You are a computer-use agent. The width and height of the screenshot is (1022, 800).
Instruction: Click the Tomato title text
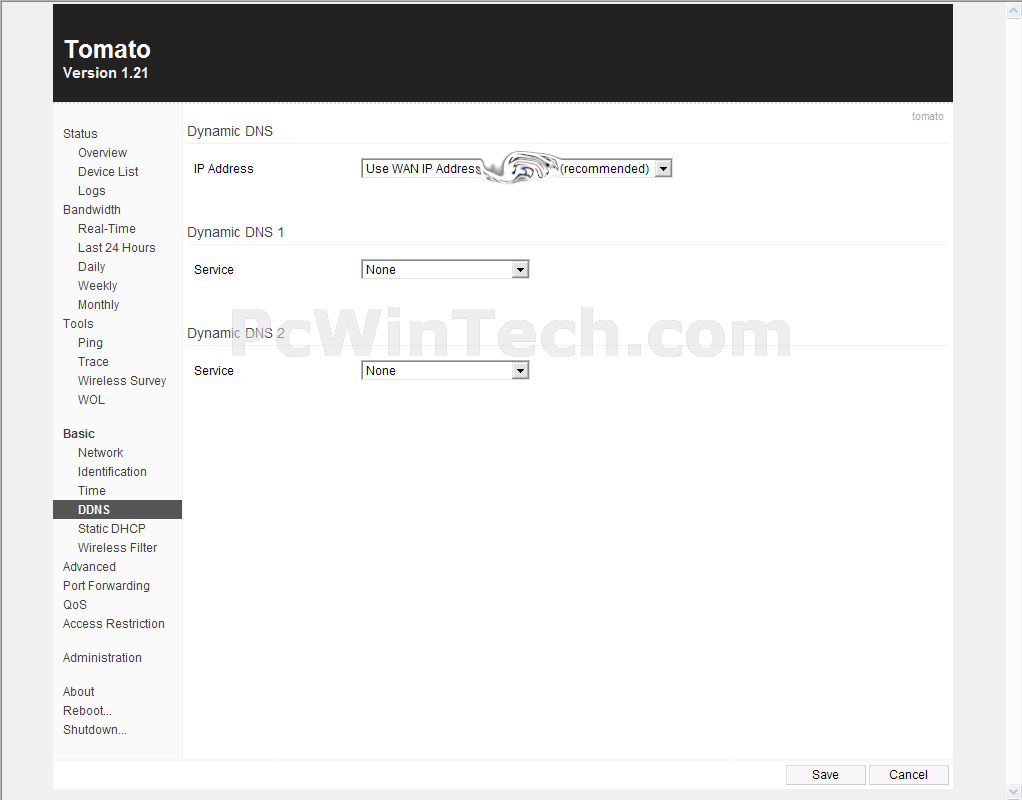click(108, 50)
